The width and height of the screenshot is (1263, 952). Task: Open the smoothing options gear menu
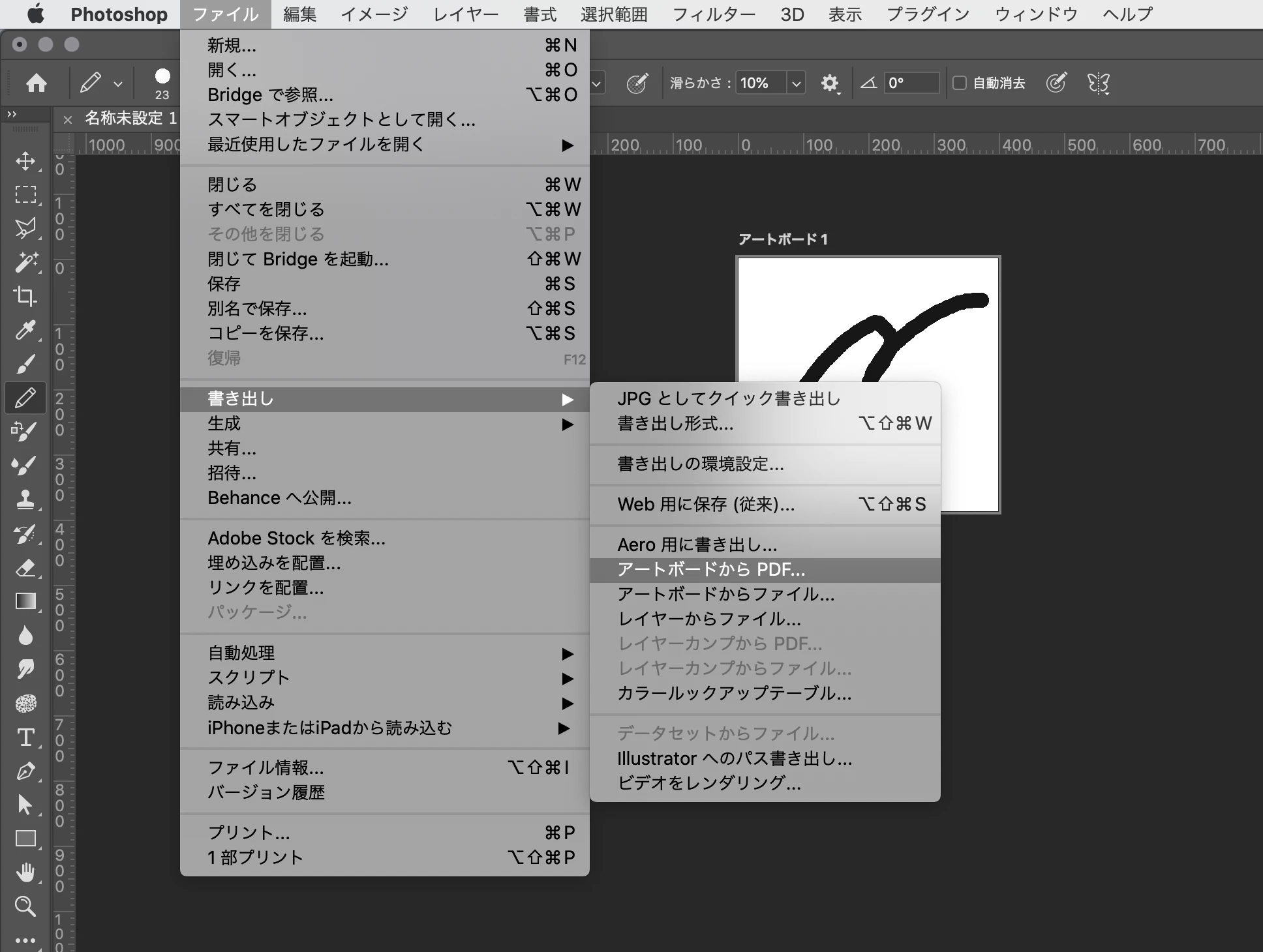(x=829, y=83)
